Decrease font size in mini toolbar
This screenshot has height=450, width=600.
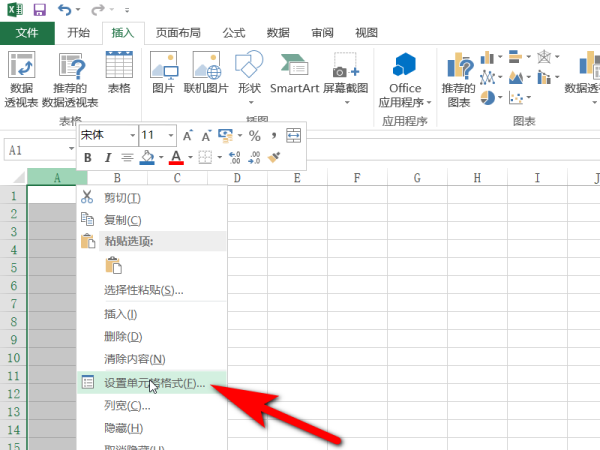pos(207,135)
